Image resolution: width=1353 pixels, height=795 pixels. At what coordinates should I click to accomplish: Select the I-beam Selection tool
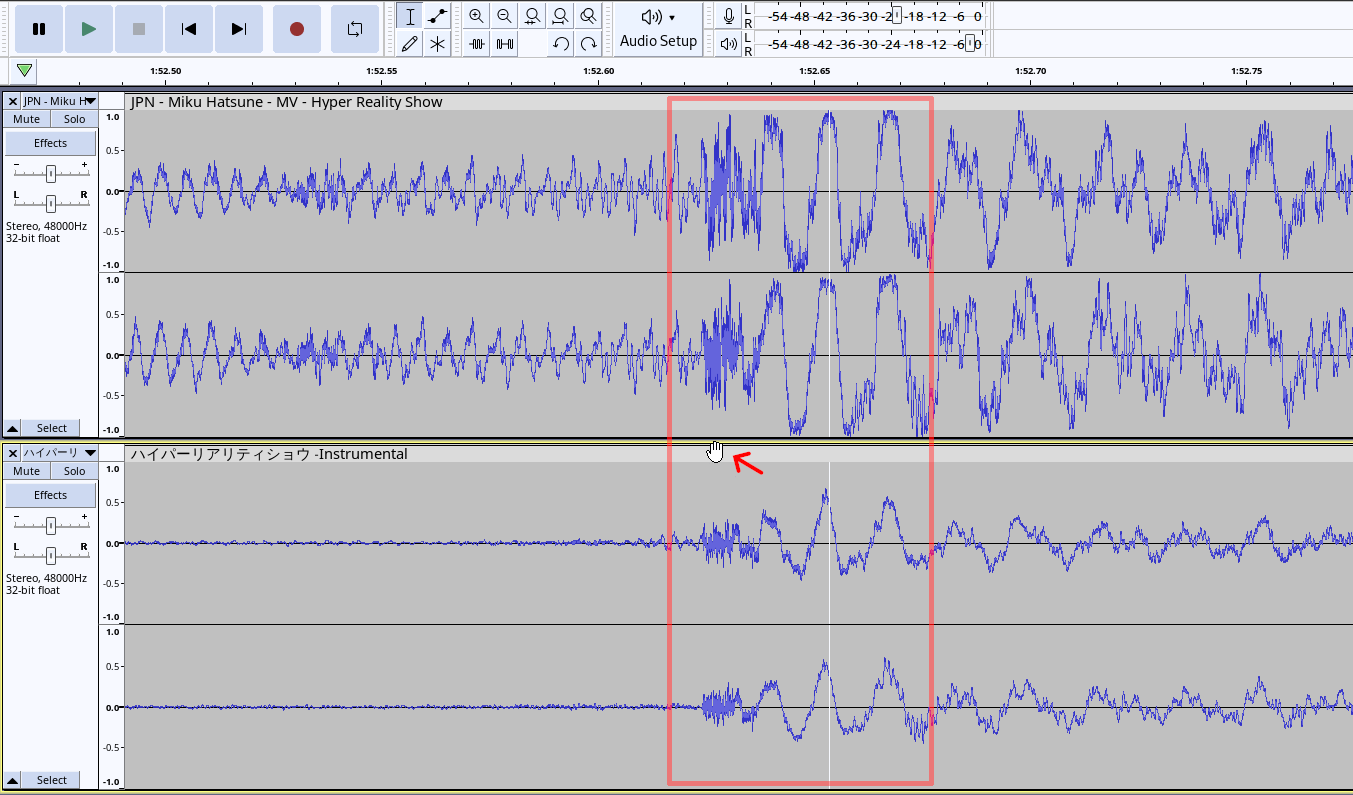tap(409, 16)
